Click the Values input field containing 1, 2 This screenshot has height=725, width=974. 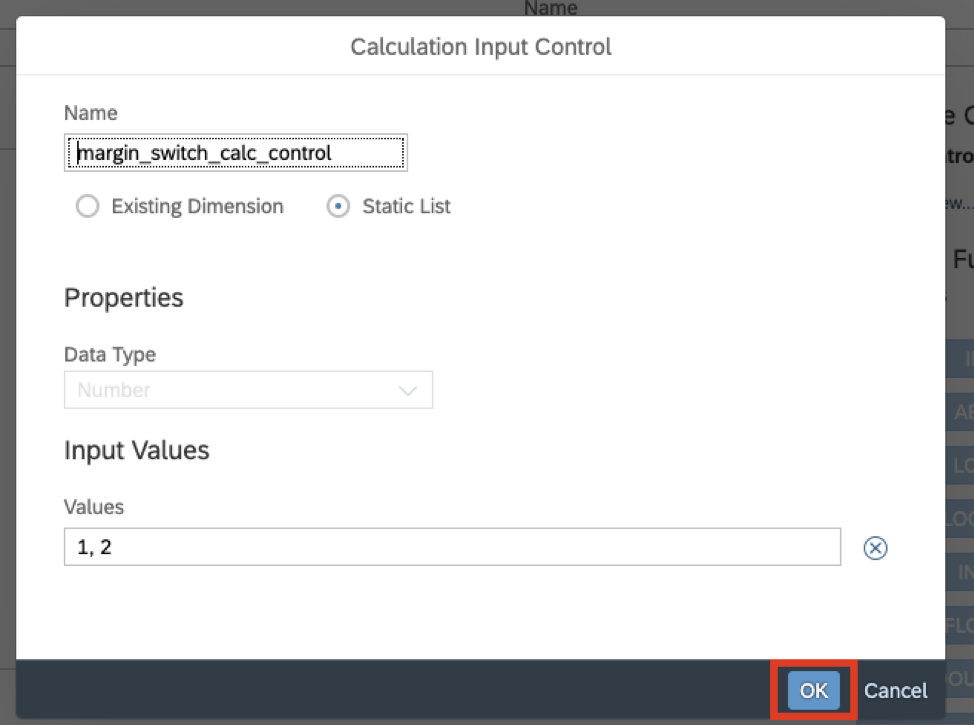click(452, 547)
